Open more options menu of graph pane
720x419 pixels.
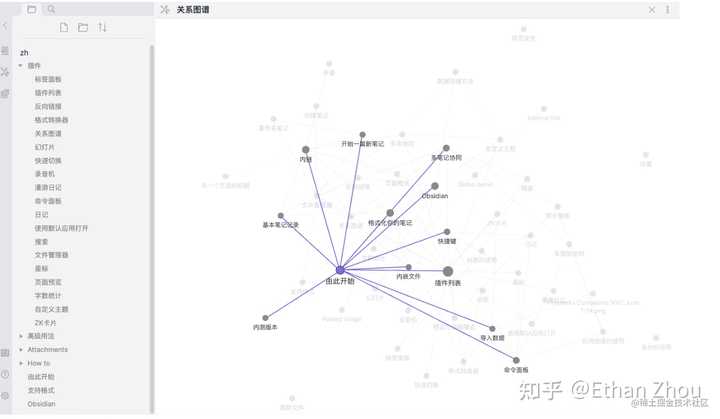point(668,9)
